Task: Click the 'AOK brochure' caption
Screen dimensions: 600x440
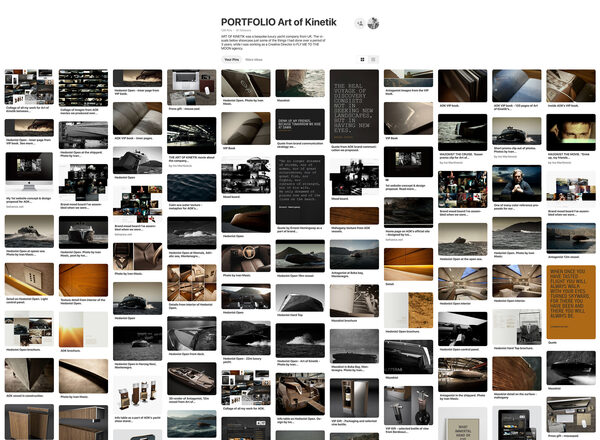Action: tap(70, 350)
